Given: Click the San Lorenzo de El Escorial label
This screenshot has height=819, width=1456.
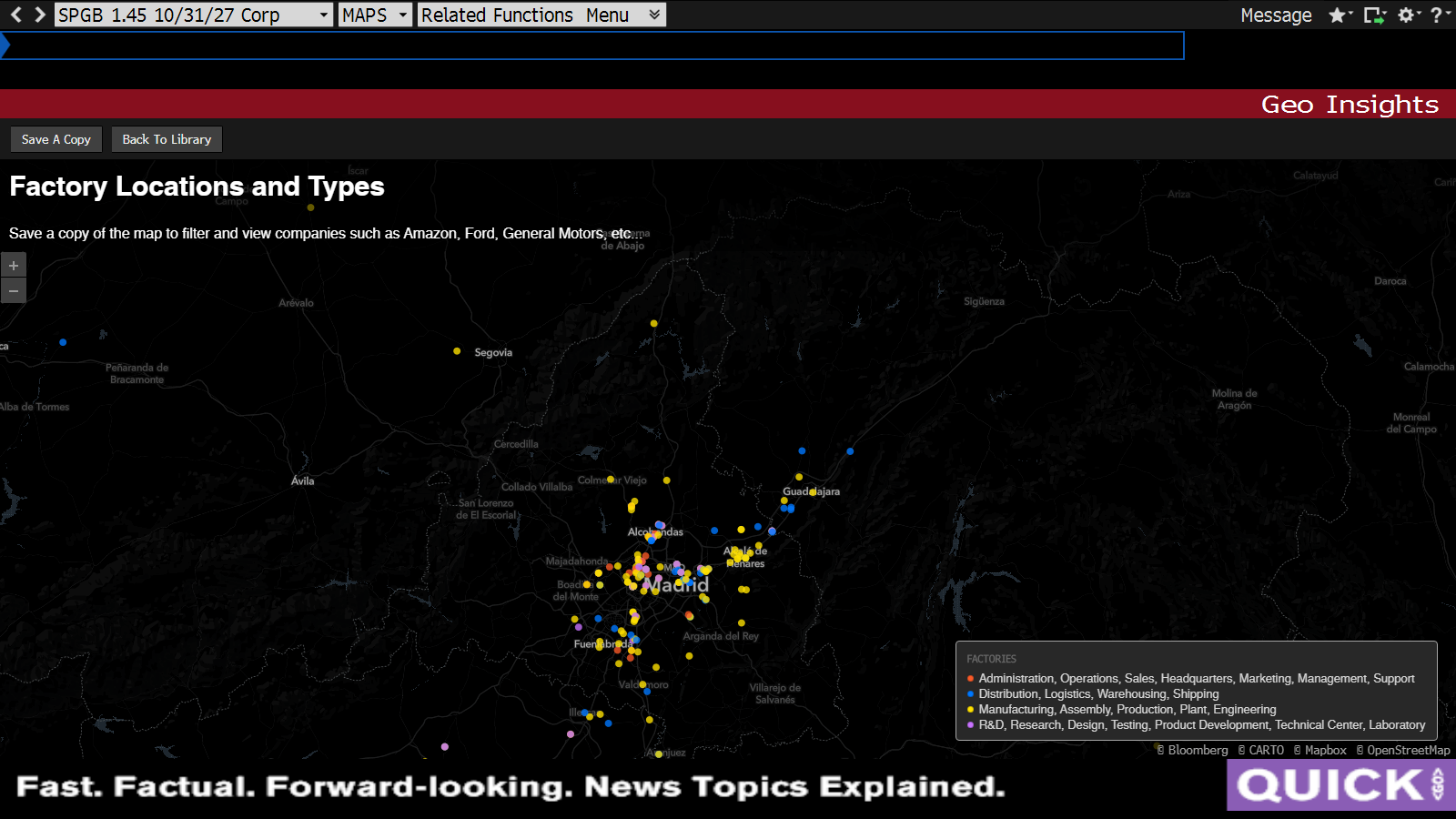Looking at the screenshot, I should [486, 509].
